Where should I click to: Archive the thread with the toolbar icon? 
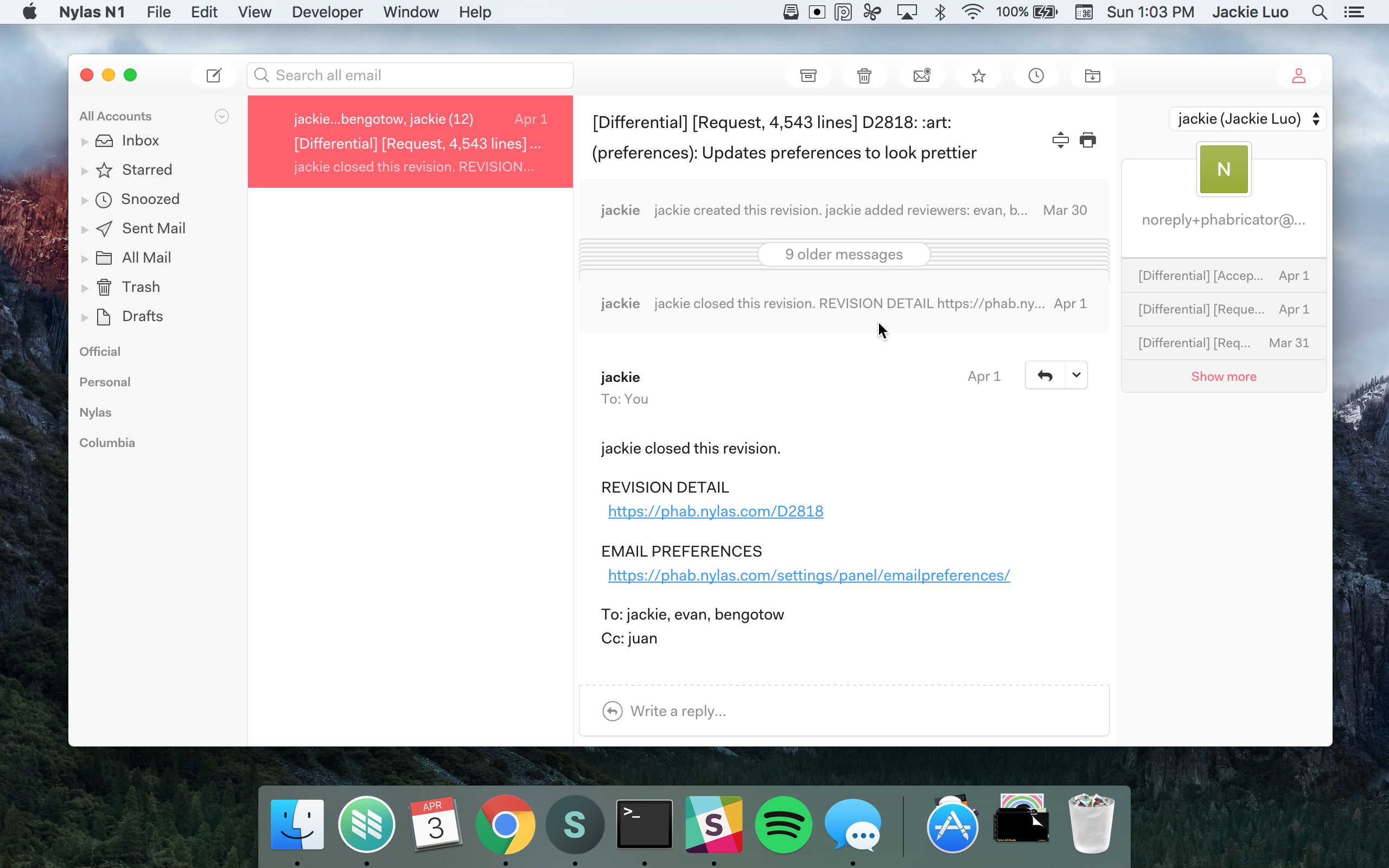808,76
